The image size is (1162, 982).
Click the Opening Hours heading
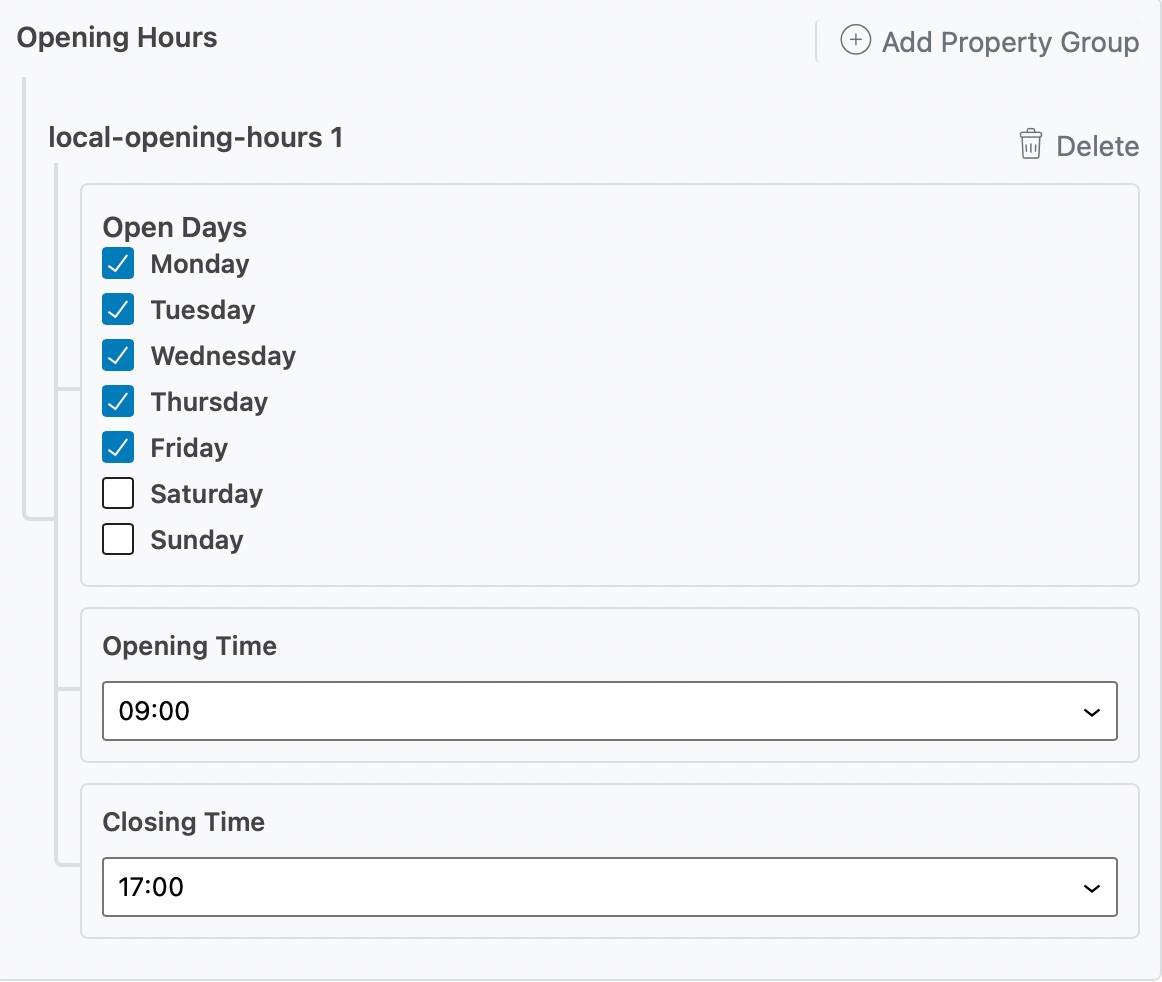pos(117,38)
